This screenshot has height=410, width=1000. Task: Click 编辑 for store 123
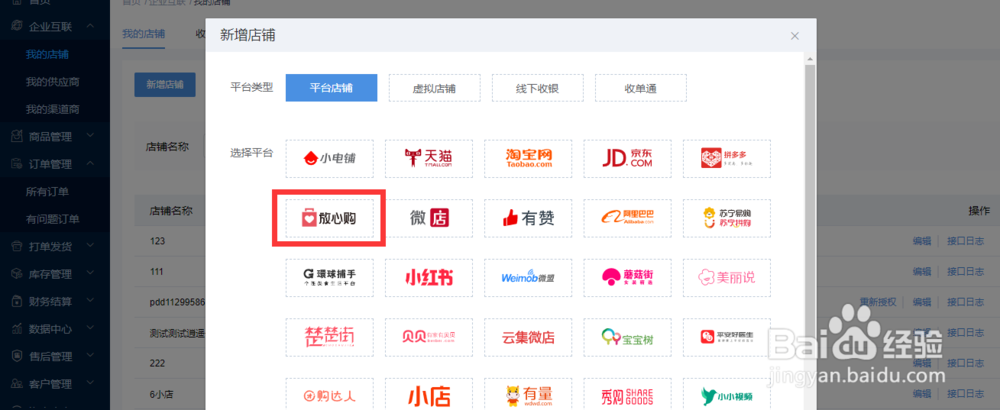coord(922,241)
